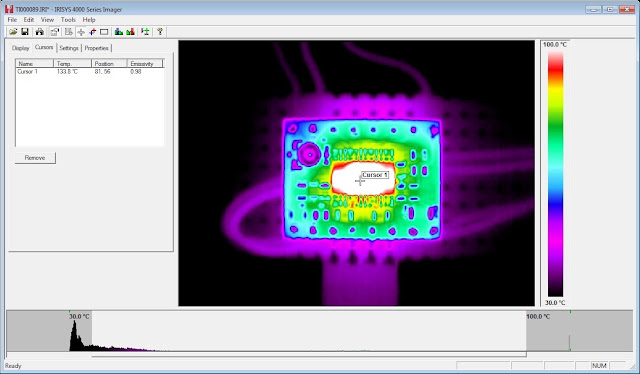Click the green-red histogram icon
The image size is (640, 374).
pyautogui.click(x=131, y=31)
